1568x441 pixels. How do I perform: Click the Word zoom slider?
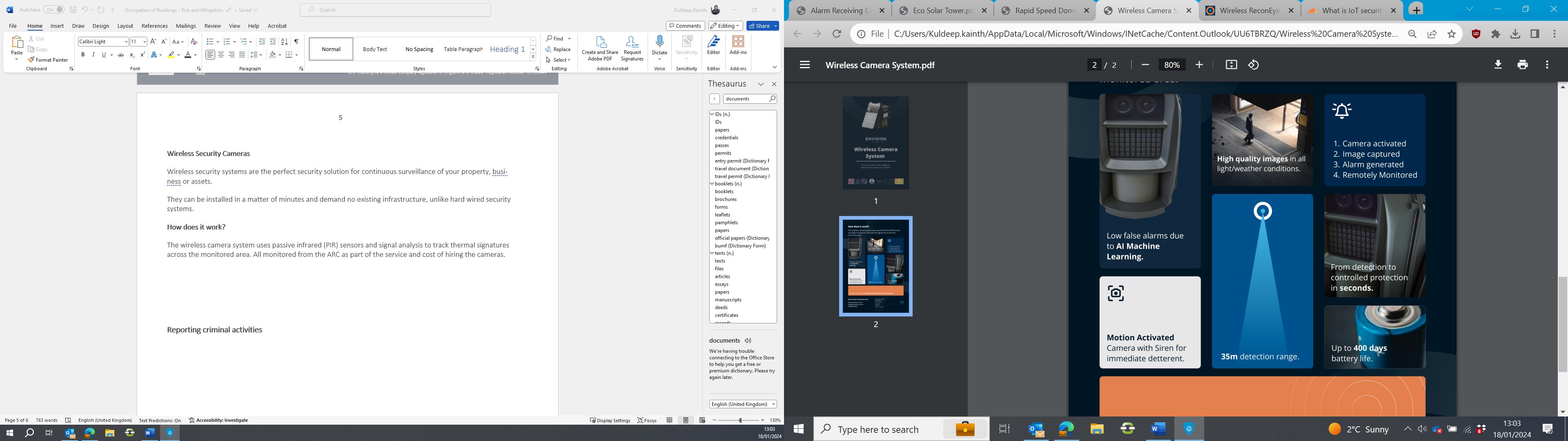[739, 420]
